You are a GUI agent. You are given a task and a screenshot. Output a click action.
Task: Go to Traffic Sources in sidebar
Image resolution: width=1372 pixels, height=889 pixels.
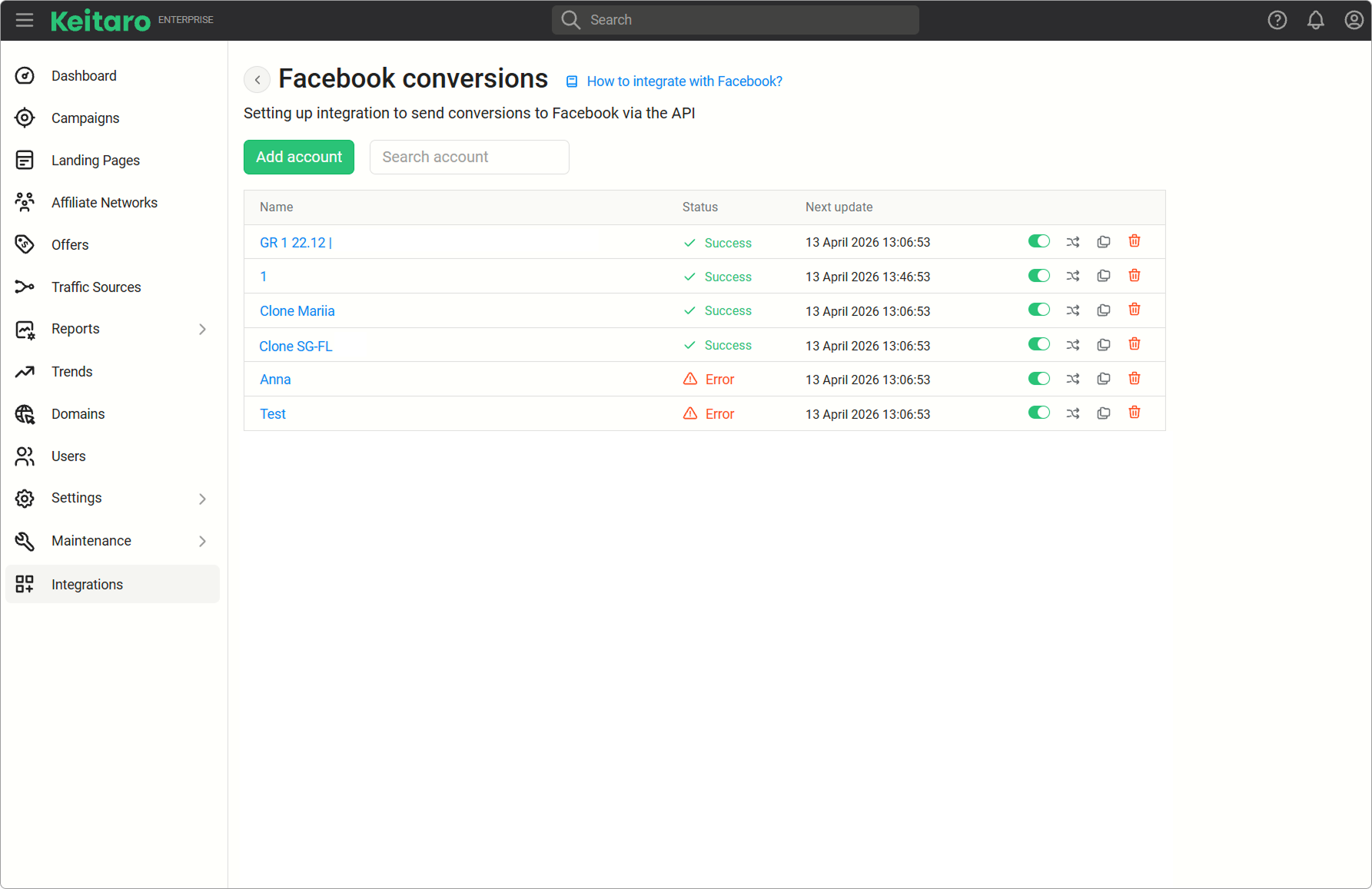click(96, 287)
